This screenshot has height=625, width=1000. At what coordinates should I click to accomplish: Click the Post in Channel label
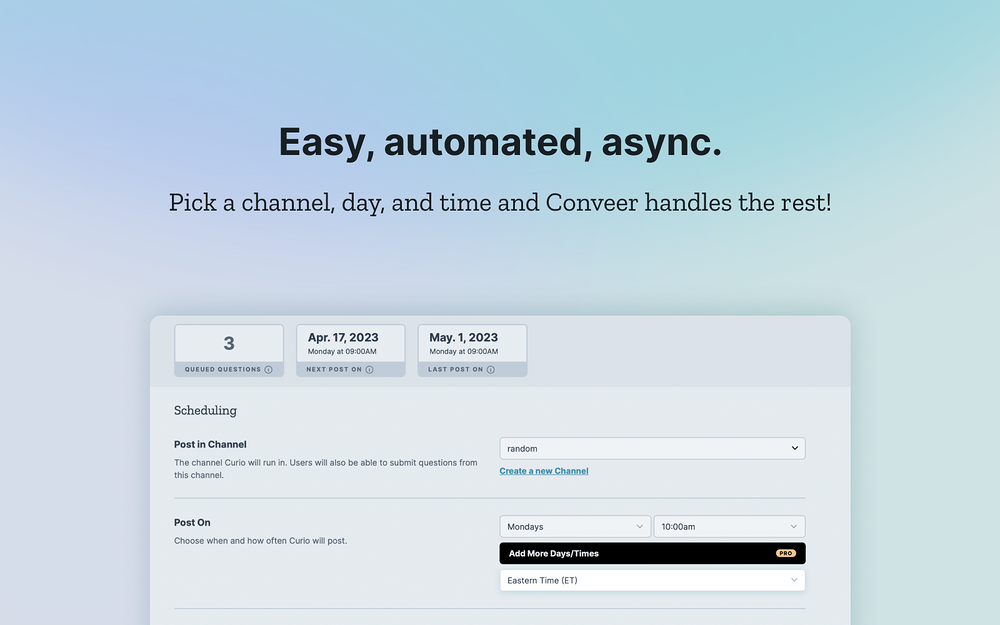pos(210,445)
